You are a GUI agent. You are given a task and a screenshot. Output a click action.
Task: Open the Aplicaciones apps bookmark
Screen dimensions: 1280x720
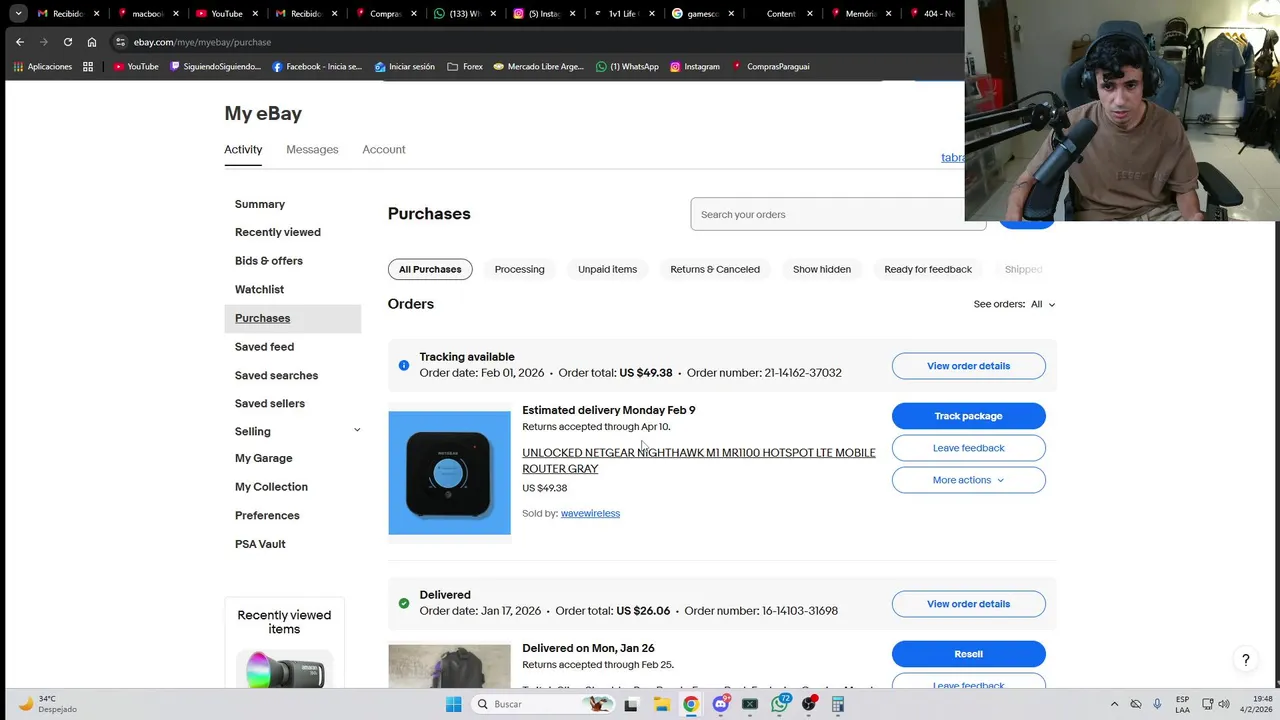[43, 67]
